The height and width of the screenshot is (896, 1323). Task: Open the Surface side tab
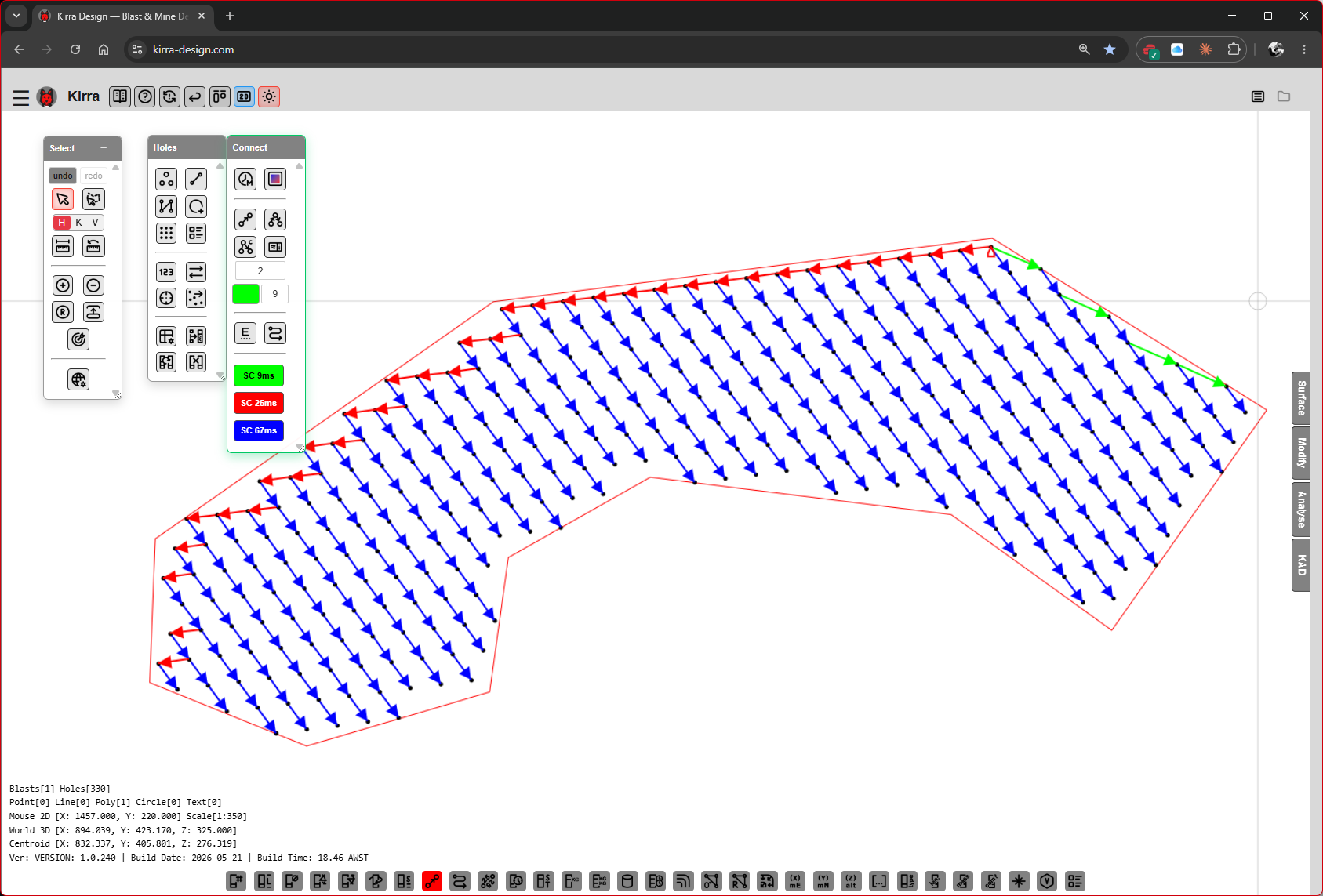pyautogui.click(x=1301, y=398)
